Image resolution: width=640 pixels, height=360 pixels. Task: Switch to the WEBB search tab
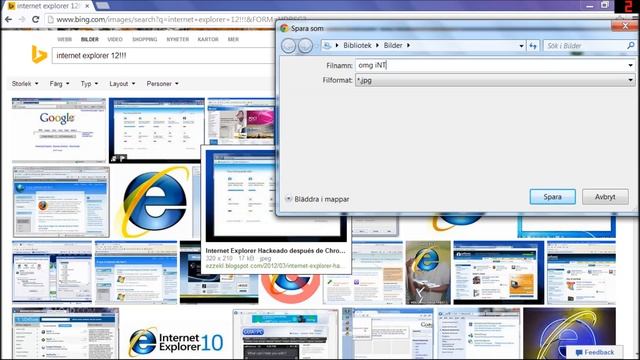[64, 39]
